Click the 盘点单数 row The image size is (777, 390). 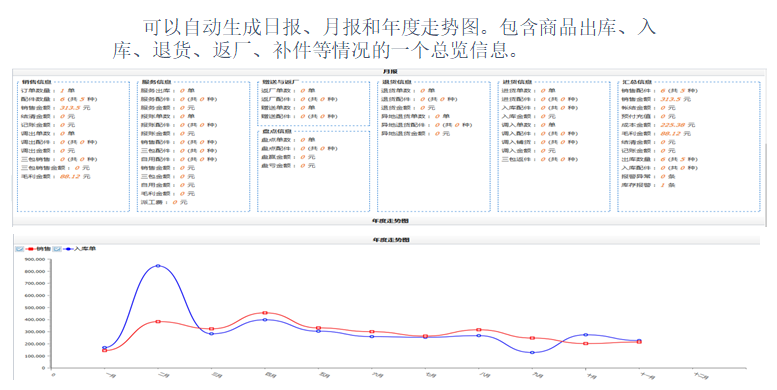coord(288,140)
